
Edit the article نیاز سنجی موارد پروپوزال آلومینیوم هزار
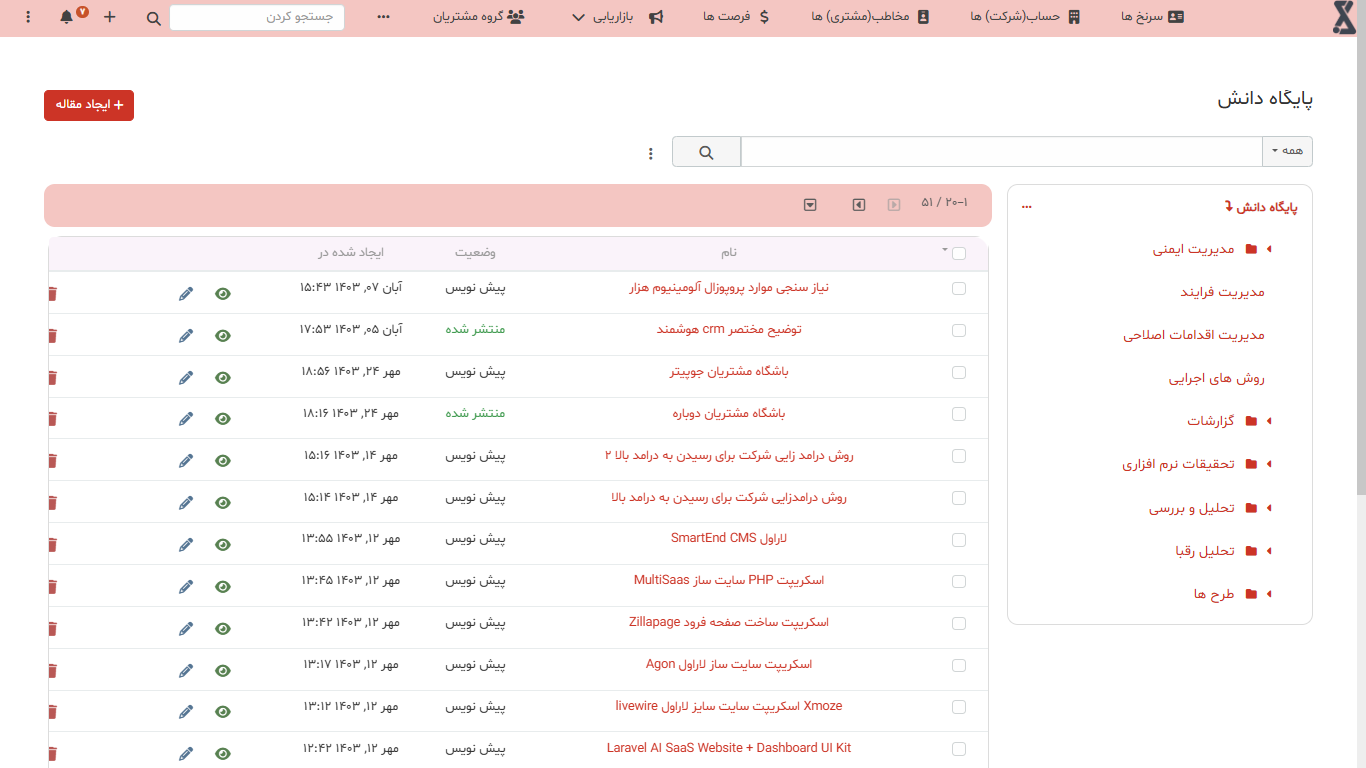click(186, 293)
